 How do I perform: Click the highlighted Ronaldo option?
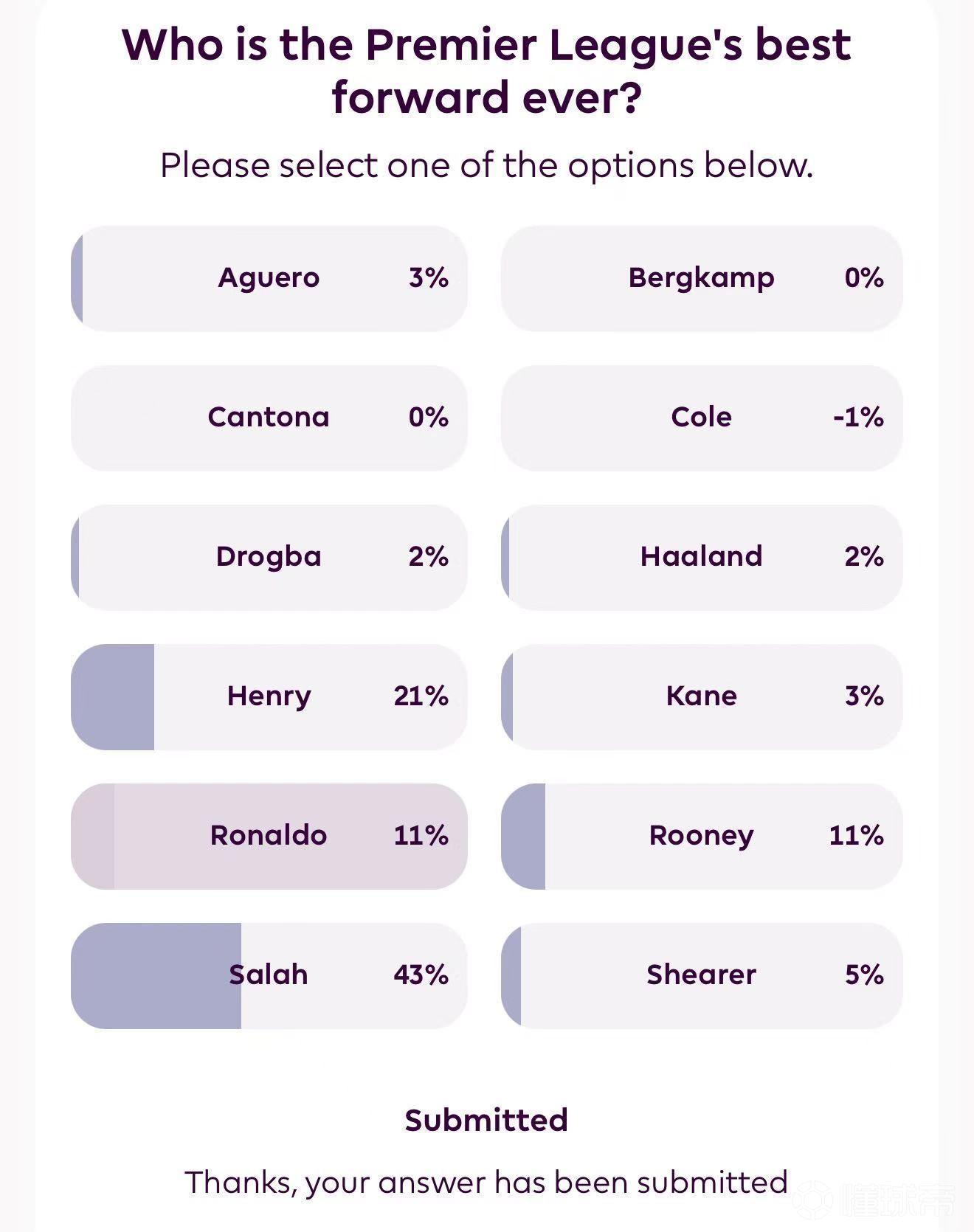pos(269,836)
